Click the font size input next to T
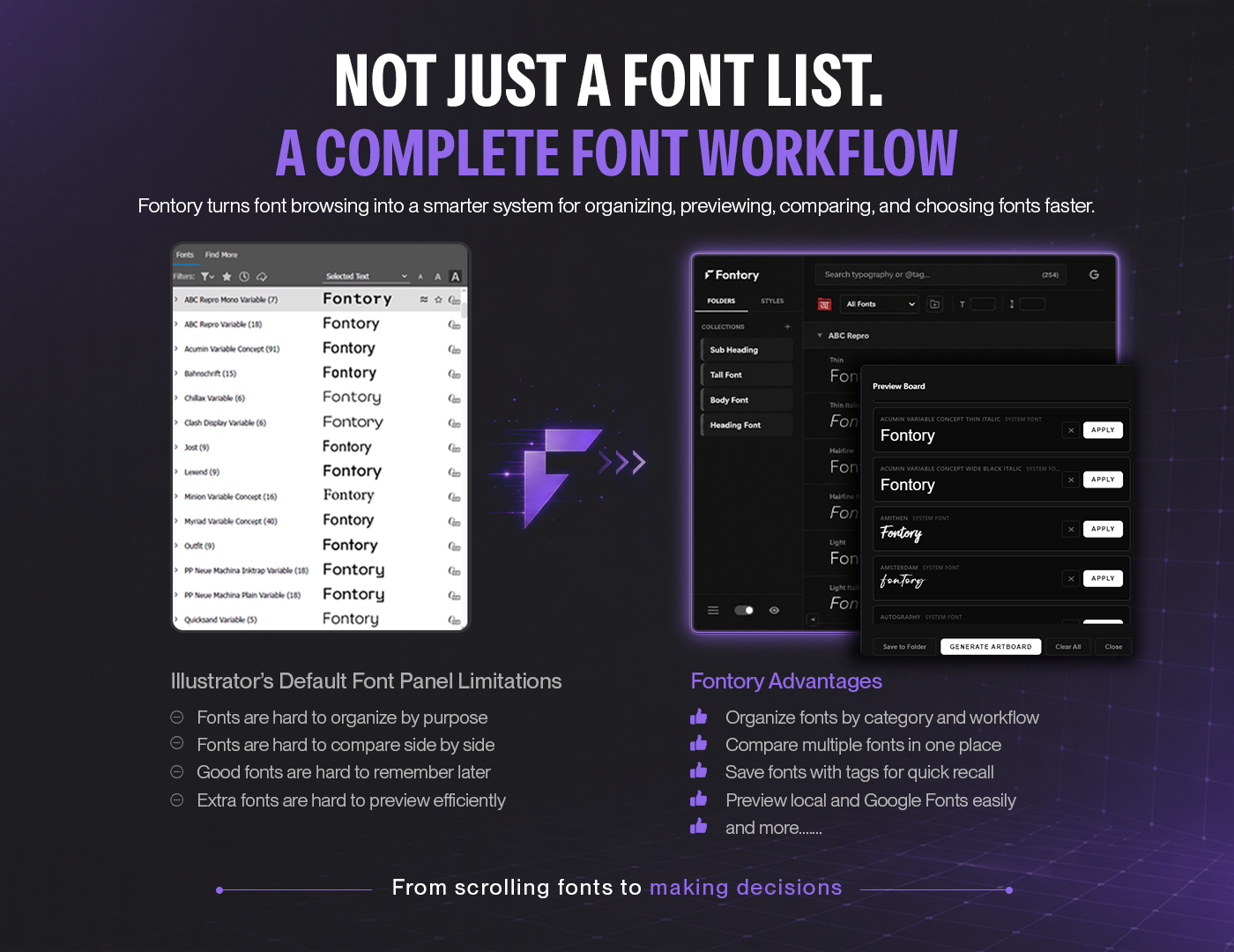 tap(983, 304)
